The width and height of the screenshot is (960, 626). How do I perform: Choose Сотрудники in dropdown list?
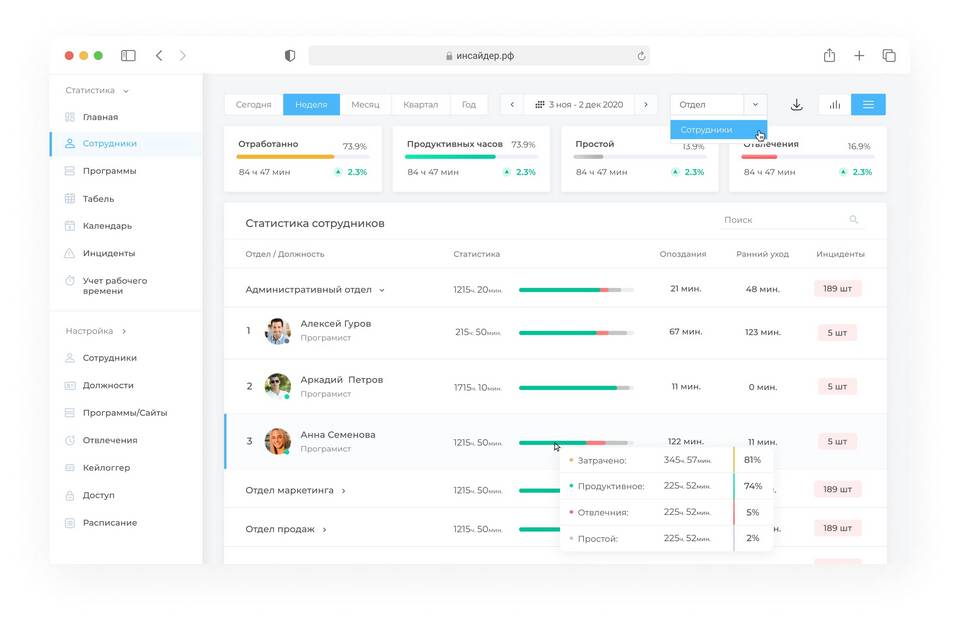point(719,130)
